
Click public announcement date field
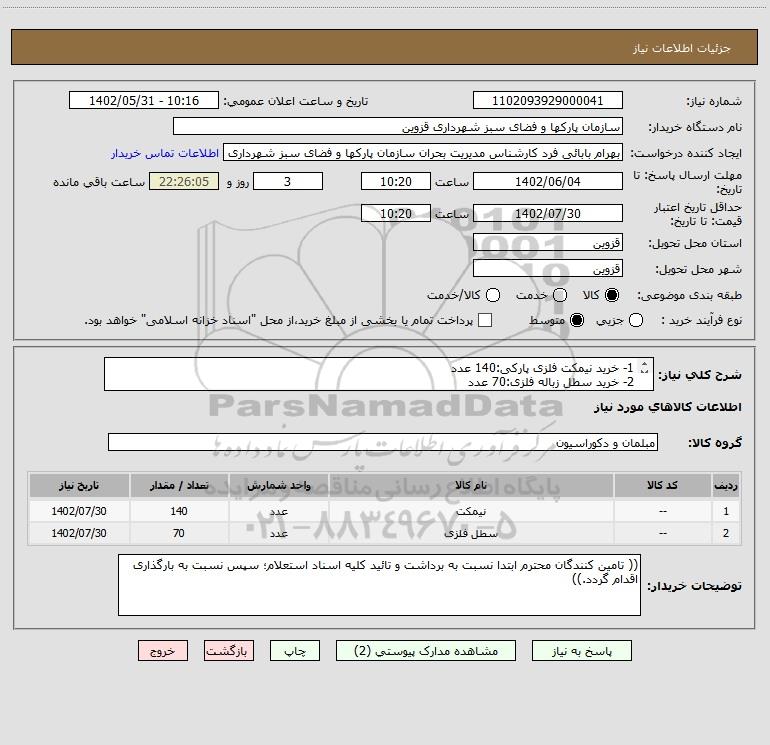pyautogui.click(x=144, y=100)
